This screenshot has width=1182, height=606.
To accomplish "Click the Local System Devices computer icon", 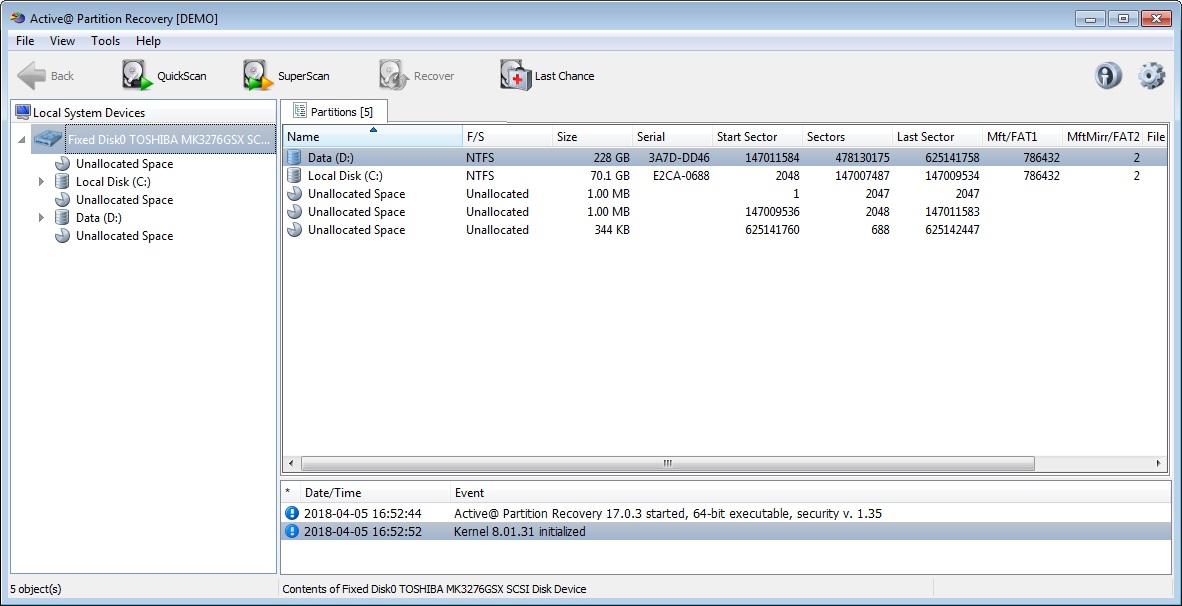I will tap(23, 112).
